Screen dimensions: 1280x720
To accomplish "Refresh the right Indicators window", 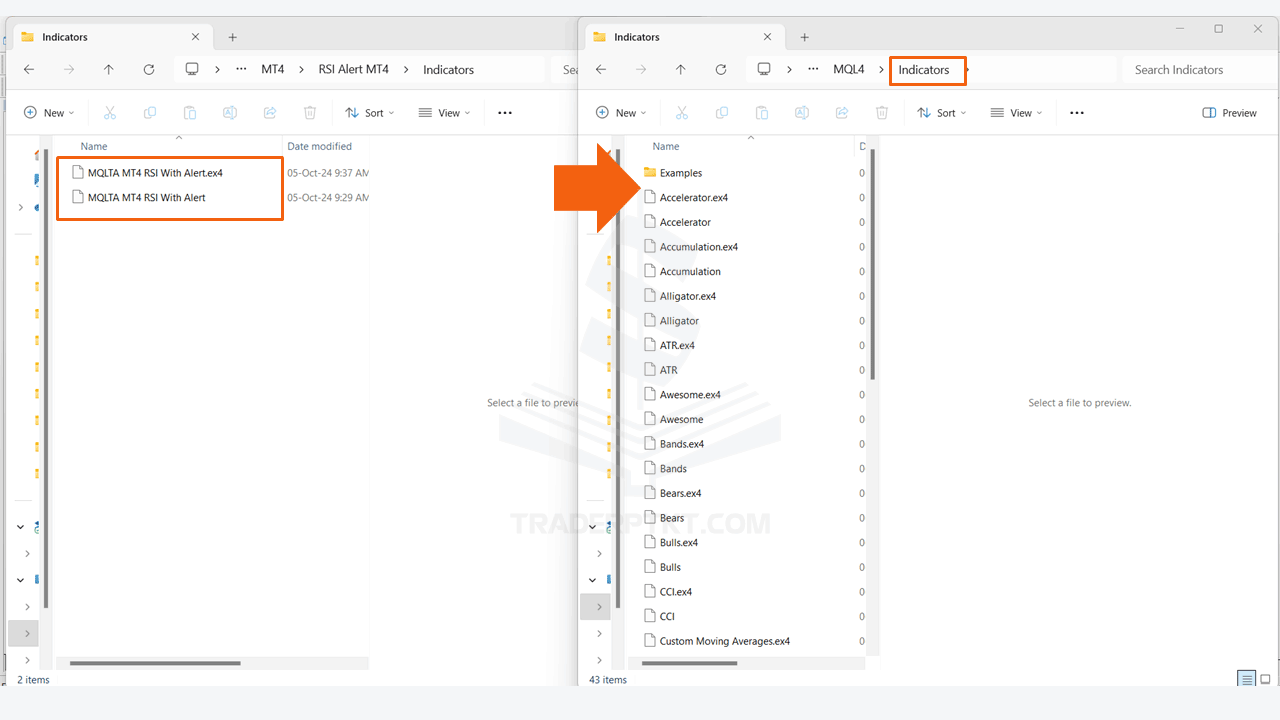I will click(x=721, y=70).
